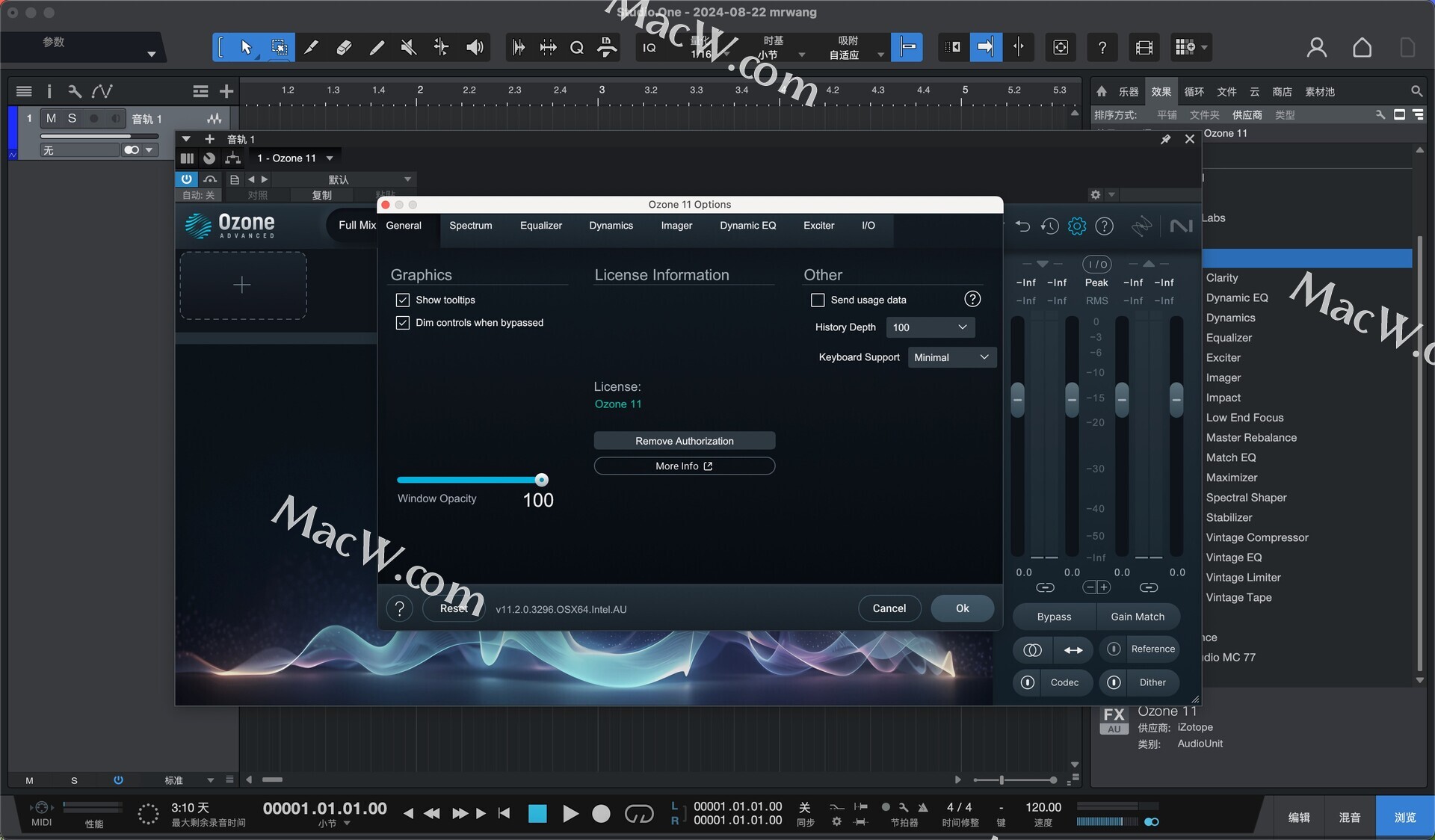Open Ozone help question icon
Viewport: 1435px width, 840px height.
coord(1104,226)
